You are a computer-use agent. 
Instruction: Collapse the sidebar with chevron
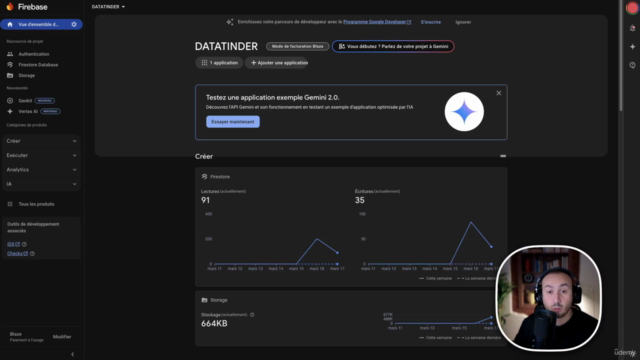(x=73, y=354)
